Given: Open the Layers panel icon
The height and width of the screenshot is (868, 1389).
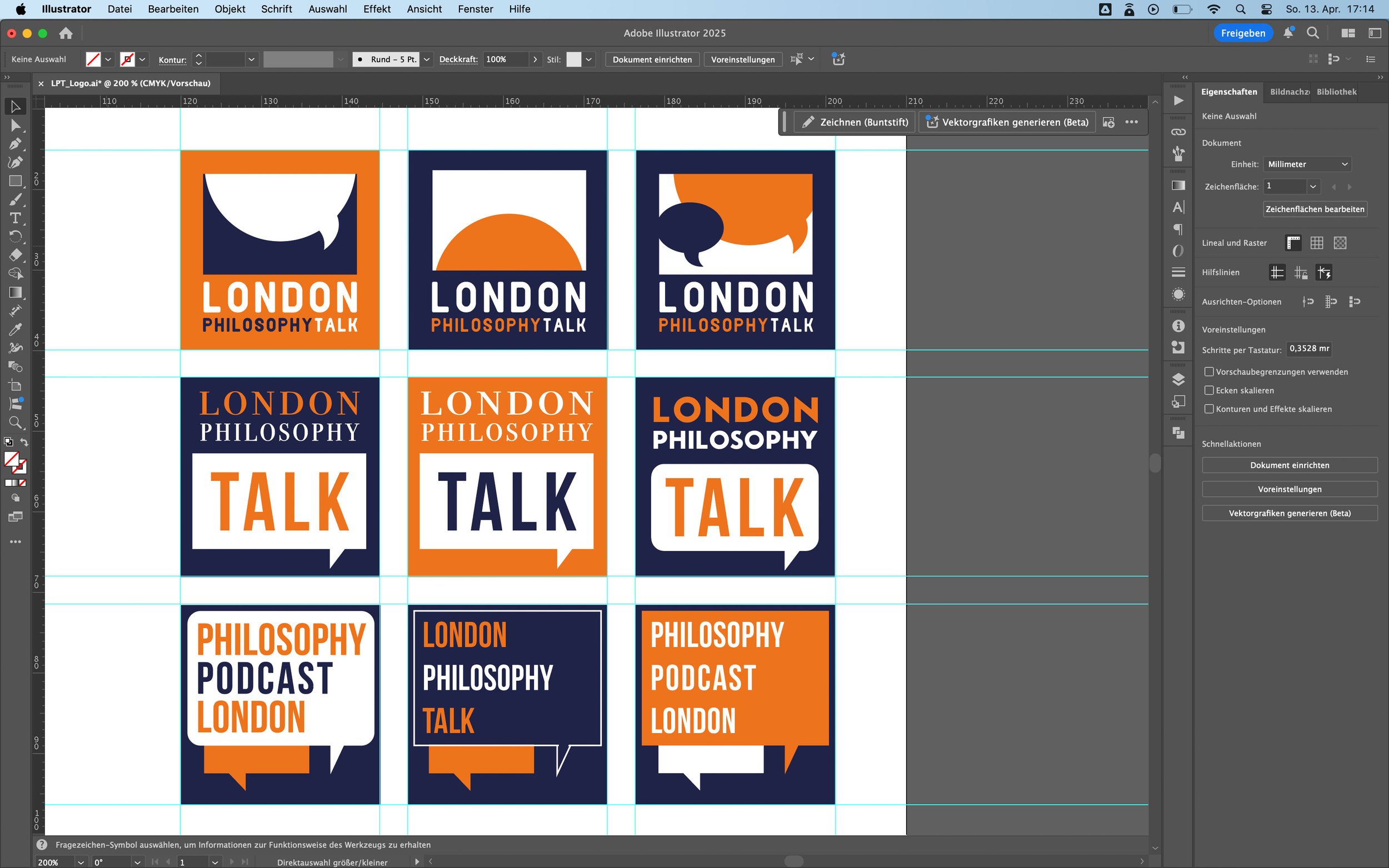Looking at the screenshot, I should pyautogui.click(x=1178, y=379).
